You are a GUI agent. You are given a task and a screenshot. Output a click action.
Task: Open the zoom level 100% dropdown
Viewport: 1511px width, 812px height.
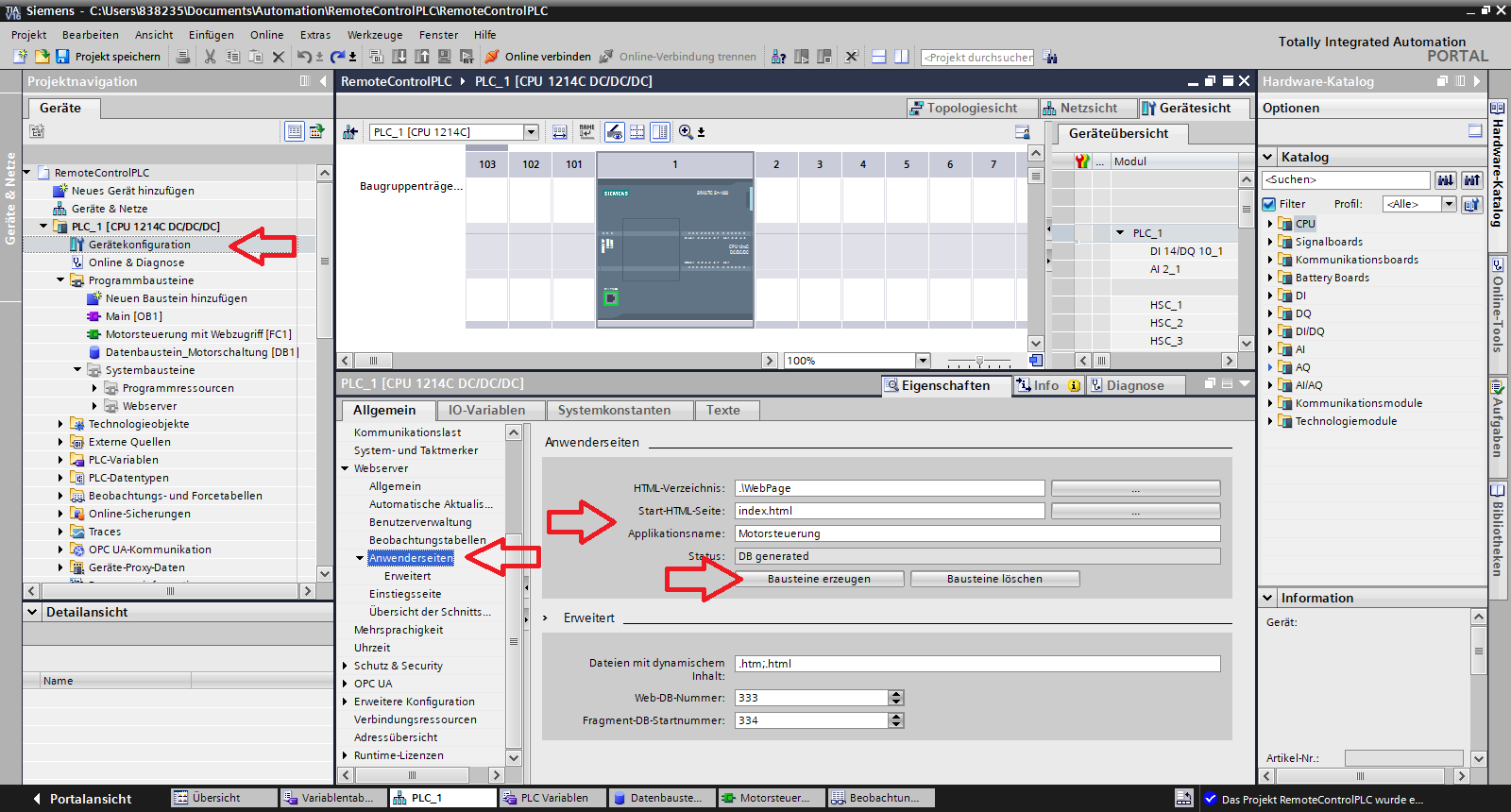pyautogui.click(x=923, y=361)
